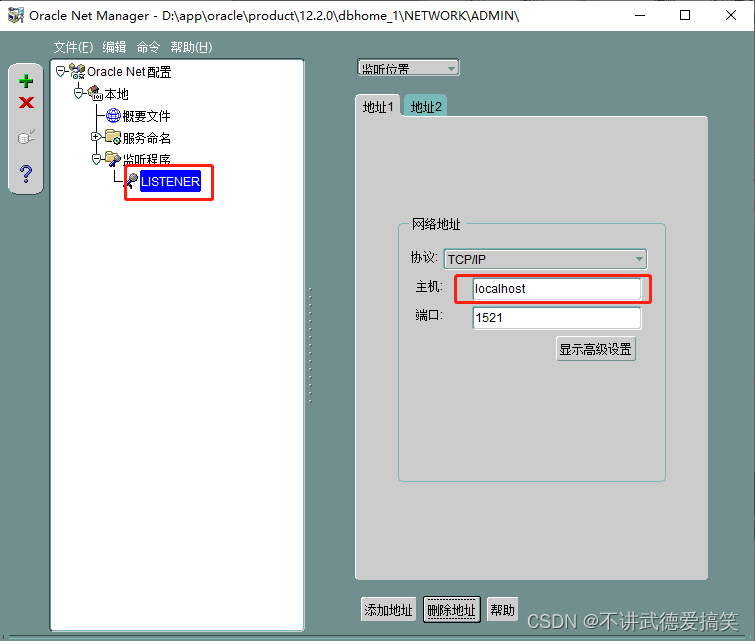This screenshot has height=641, width=755.
Task: Click the LISTENER microphone icon
Action: (131, 181)
